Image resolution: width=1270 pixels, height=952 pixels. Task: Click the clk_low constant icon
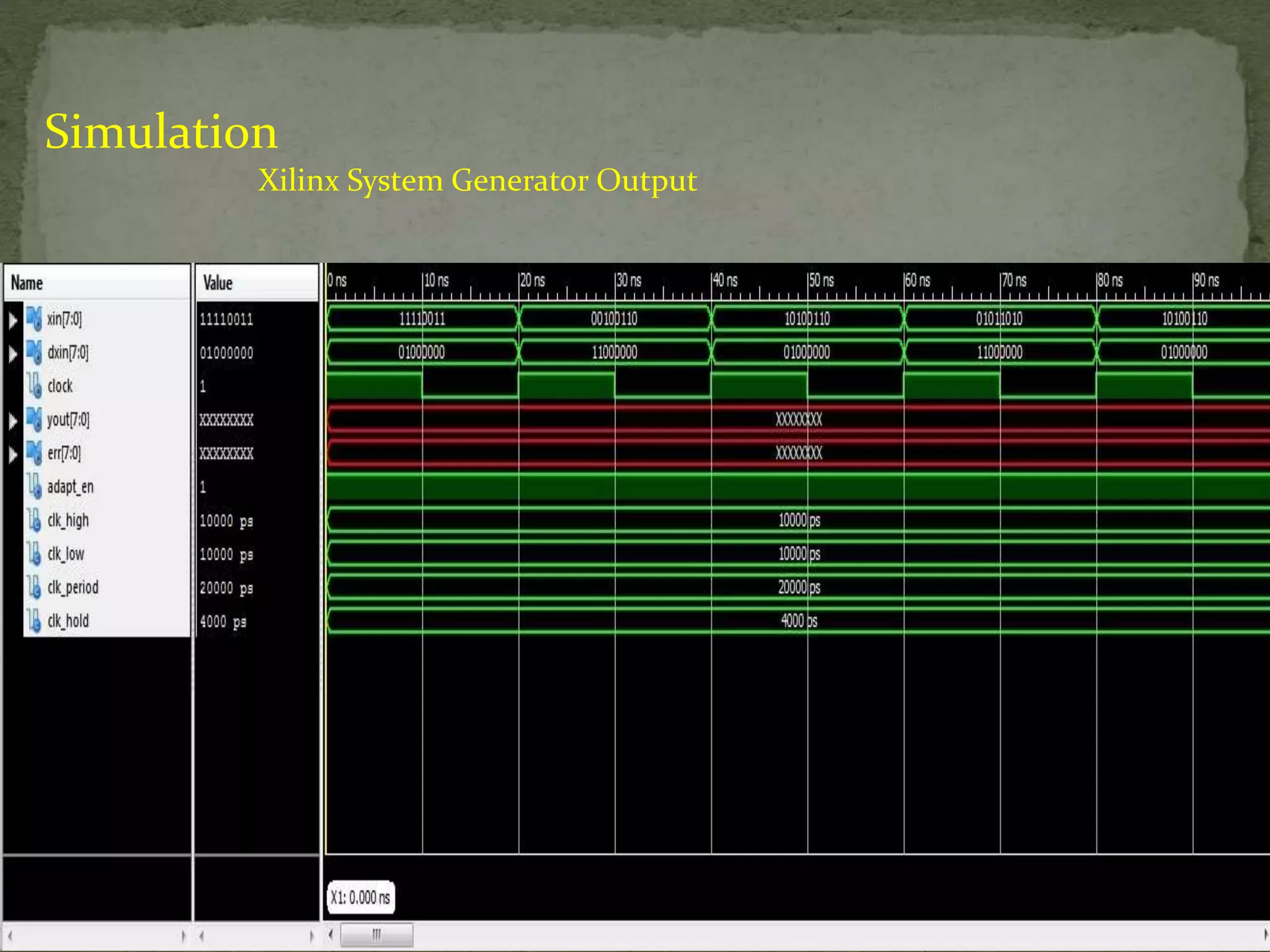click(34, 553)
